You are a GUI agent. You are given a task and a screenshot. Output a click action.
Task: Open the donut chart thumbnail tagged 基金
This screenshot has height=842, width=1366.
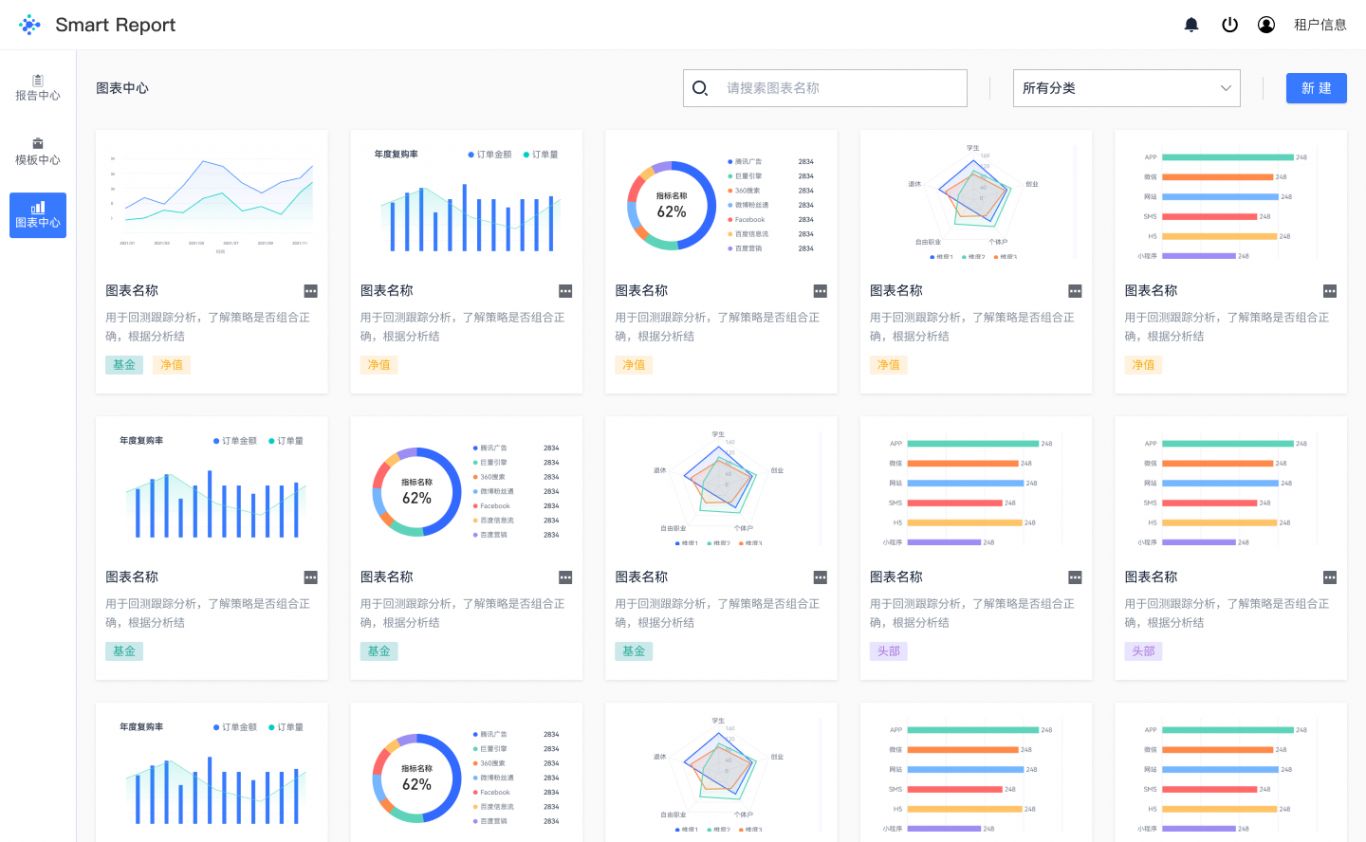tap(466, 490)
